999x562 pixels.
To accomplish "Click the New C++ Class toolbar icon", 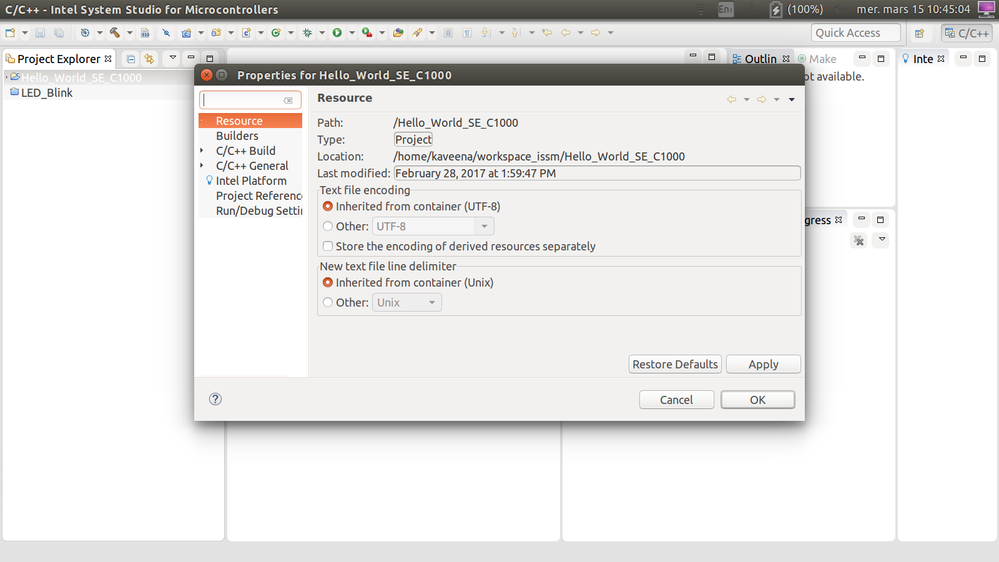I will click(x=276, y=32).
